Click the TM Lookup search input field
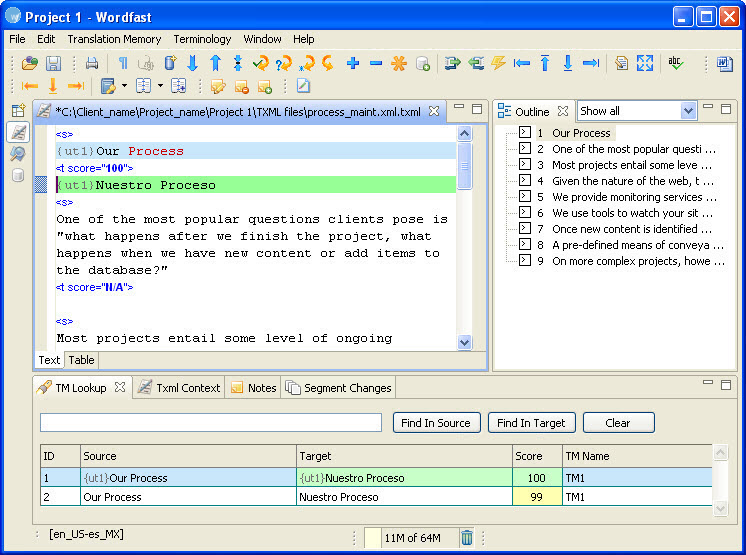746x555 pixels. (x=211, y=423)
